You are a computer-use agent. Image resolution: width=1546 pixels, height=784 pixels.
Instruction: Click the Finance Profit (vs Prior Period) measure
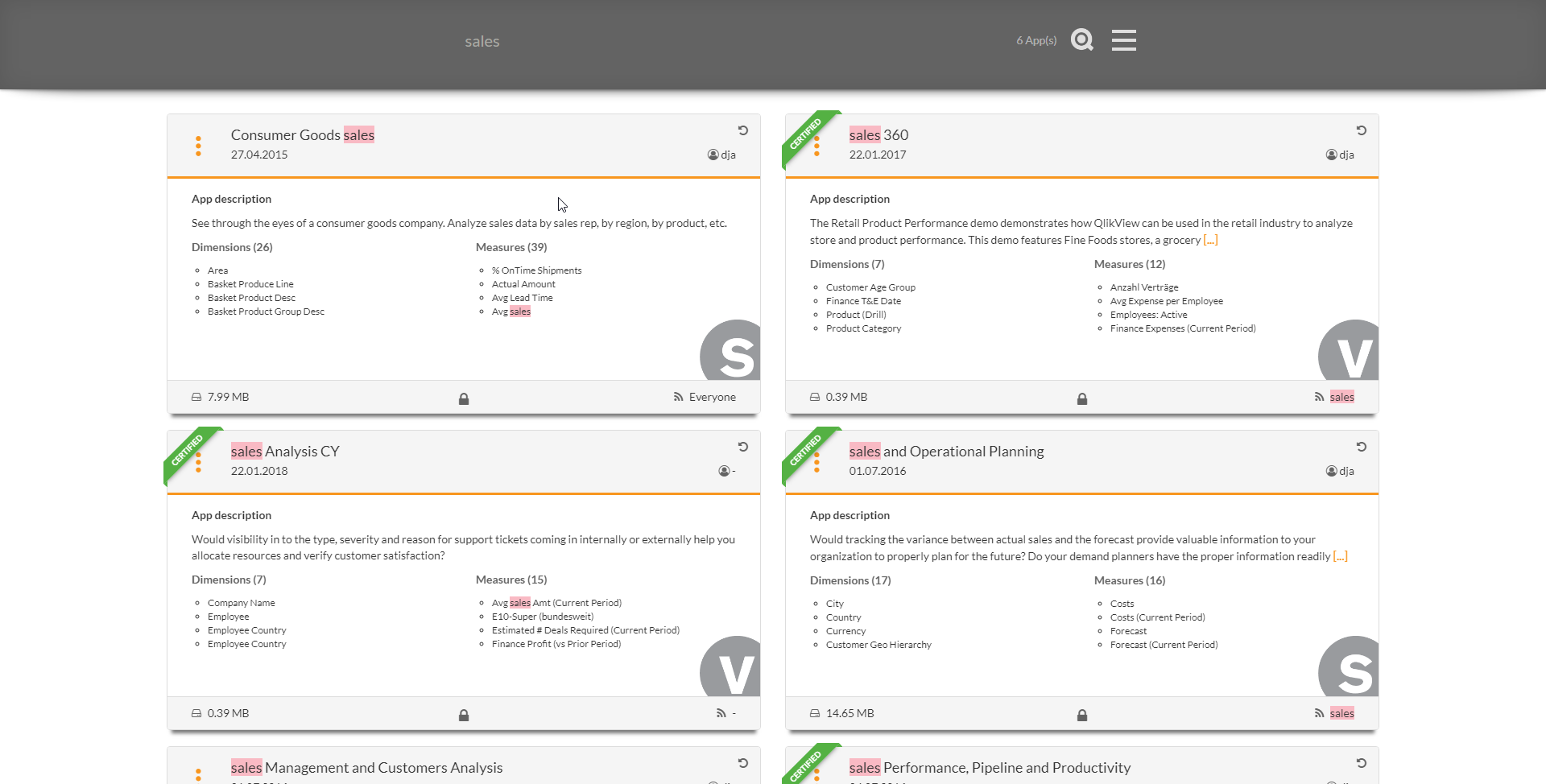pos(556,644)
